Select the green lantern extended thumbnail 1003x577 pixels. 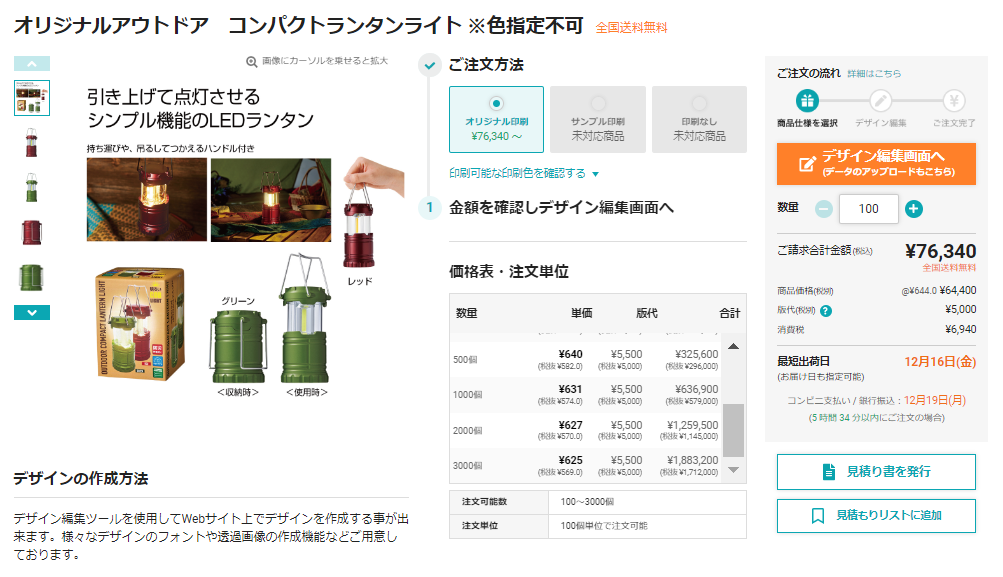[31, 187]
